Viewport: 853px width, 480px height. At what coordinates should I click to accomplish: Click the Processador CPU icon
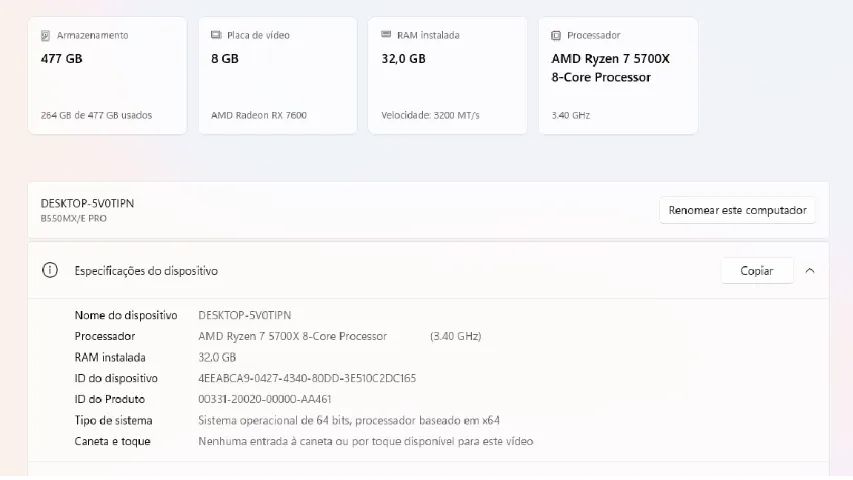tap(556, 35)
